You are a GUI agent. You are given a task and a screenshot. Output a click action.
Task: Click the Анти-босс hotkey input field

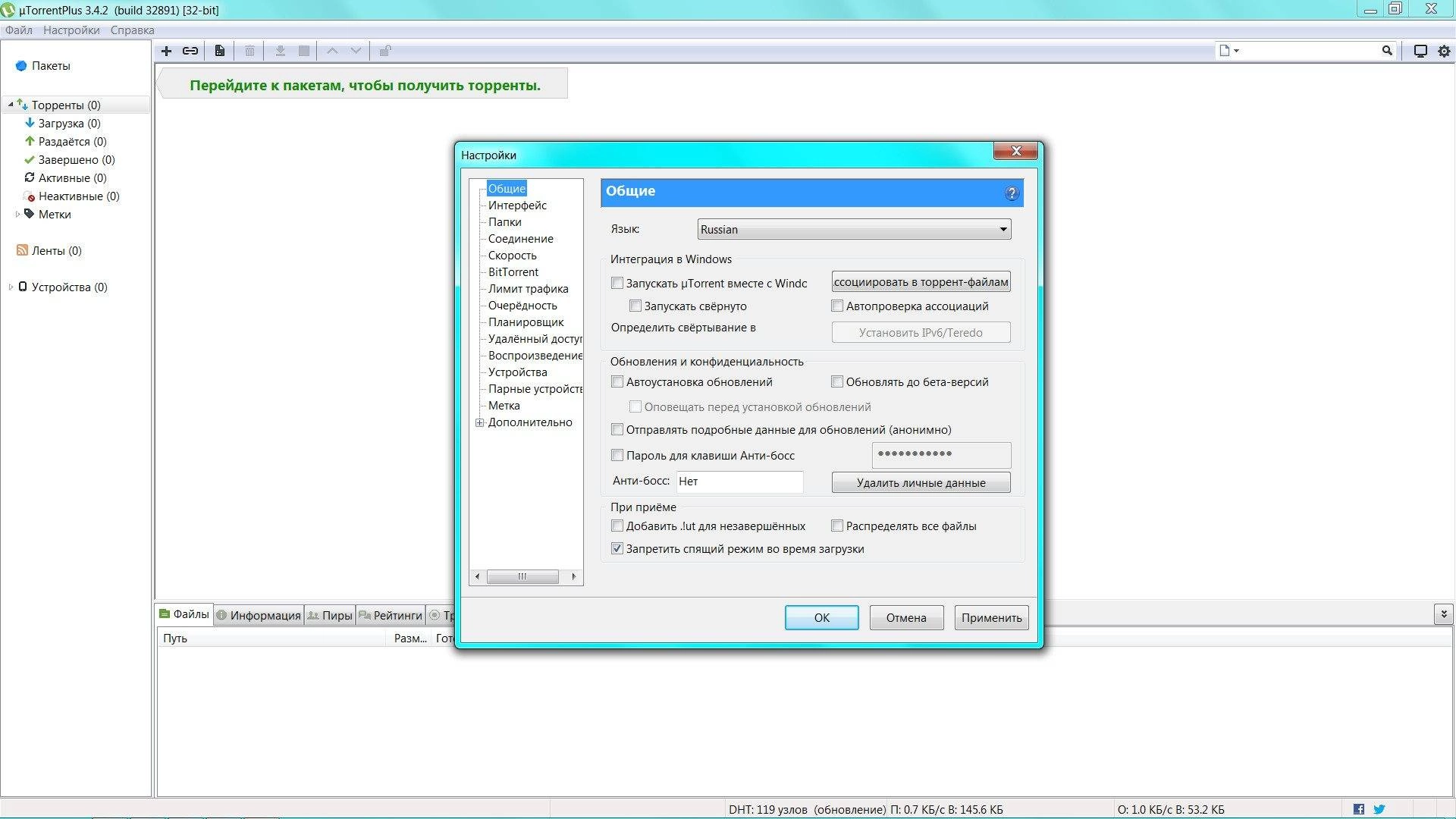click(x=739, y=482)
